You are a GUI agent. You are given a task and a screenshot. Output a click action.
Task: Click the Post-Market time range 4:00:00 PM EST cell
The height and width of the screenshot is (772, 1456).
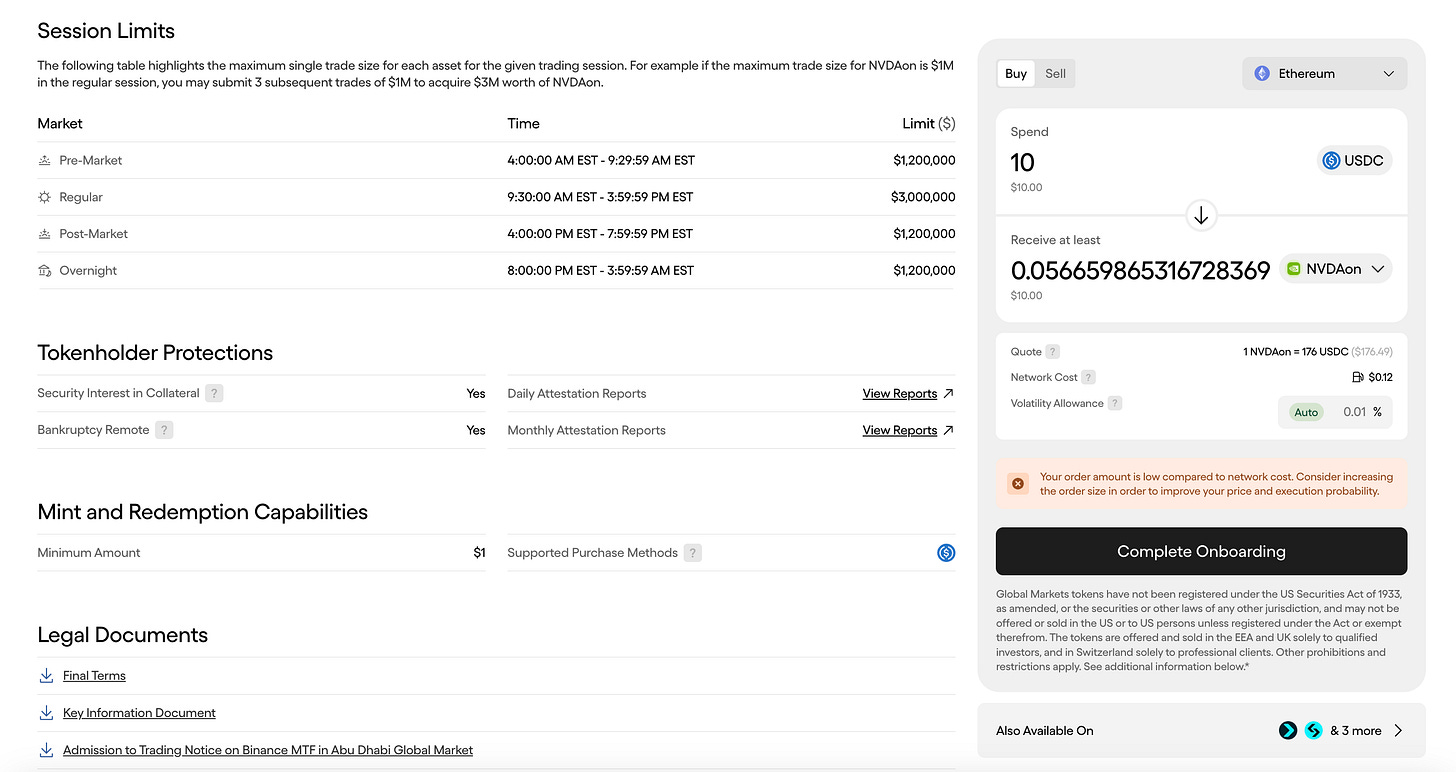click(x=600, y=234)
